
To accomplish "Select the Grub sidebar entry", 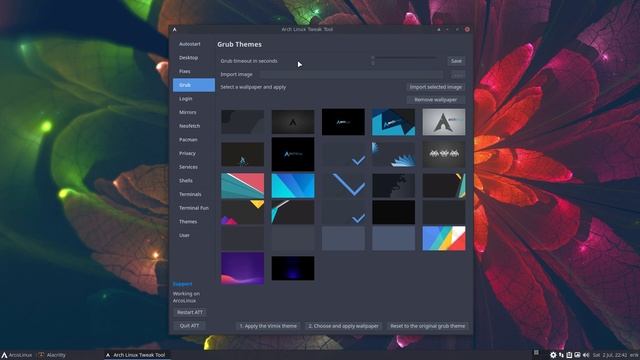I will pyautogui.click(x=193, y=85).
